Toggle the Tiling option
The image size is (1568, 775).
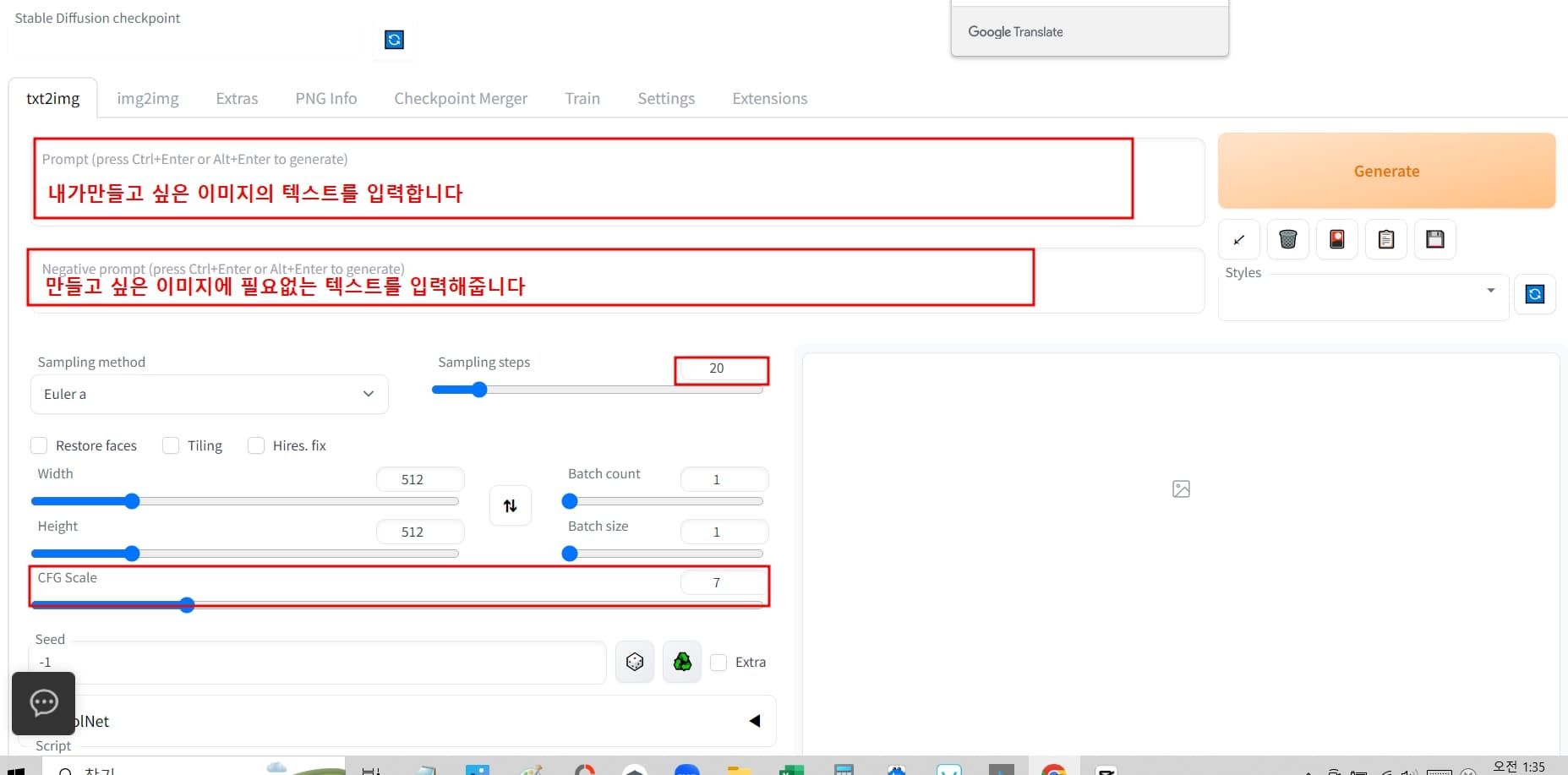pyautogui.click(x=171, y=445)
